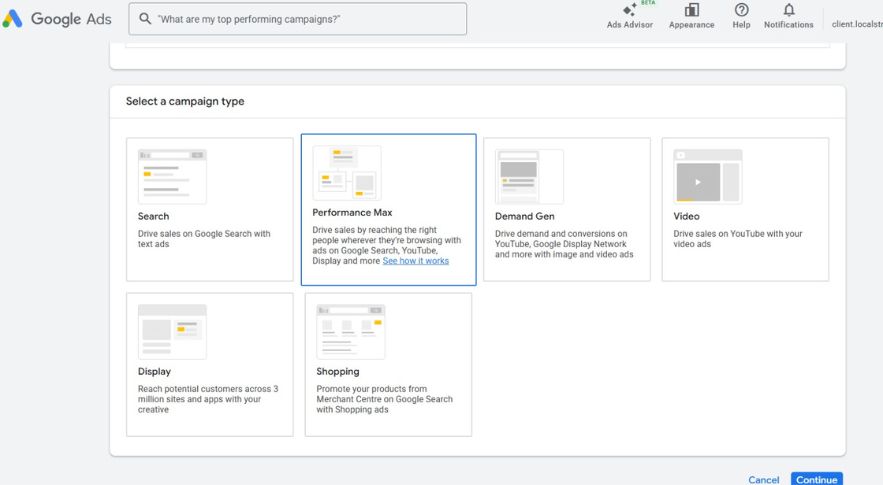
Task: Click the Display 'Reach potential customers' description
Action: click(x=208, y=399)
